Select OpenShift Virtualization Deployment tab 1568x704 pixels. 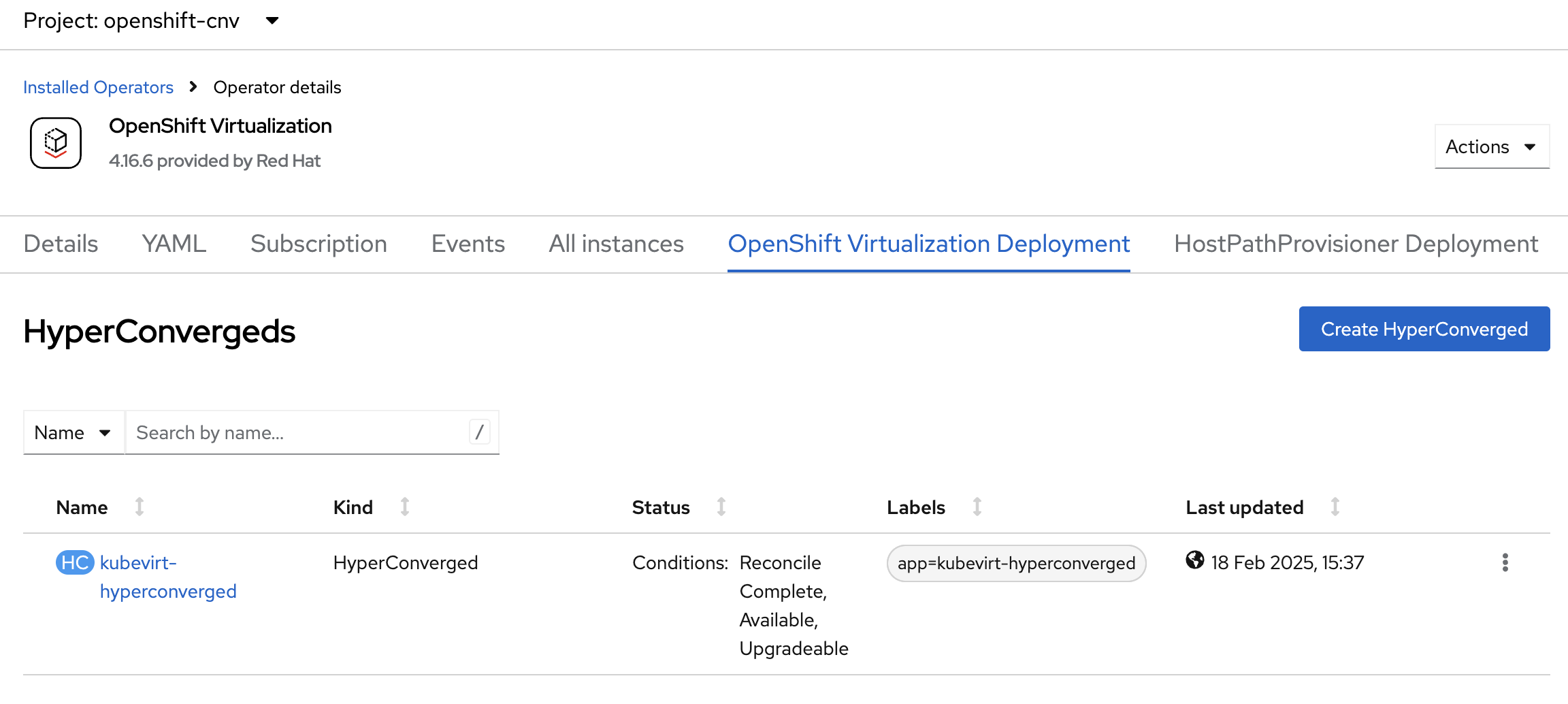pos(929,244)
